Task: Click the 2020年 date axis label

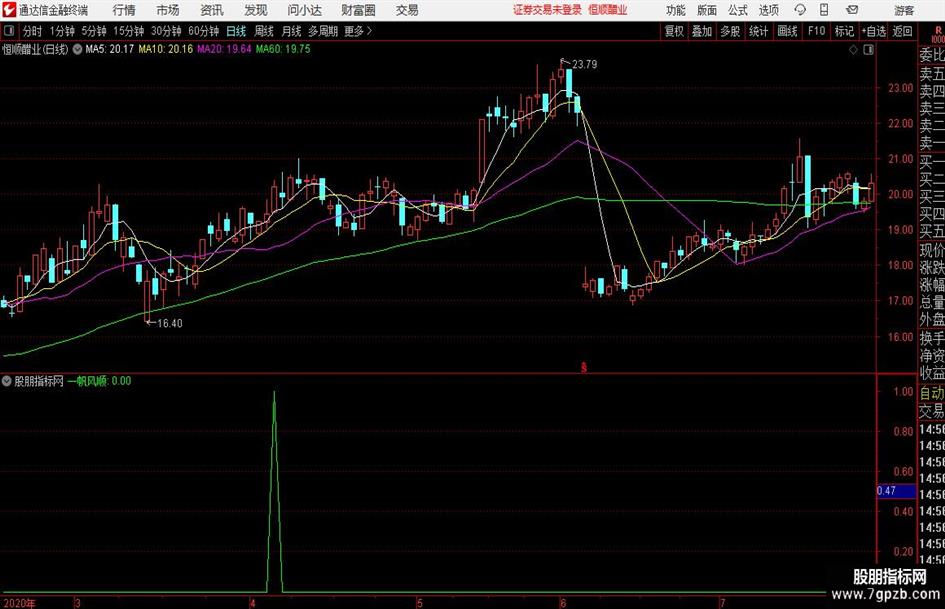Action: click(x=19, y=604)
